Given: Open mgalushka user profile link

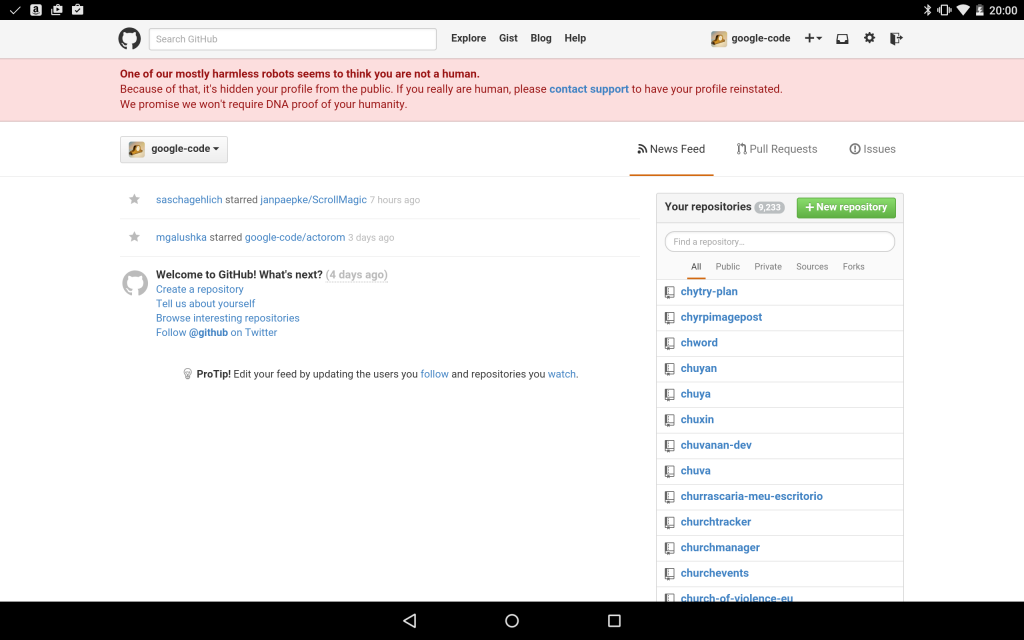Looking at the screenshot, I should pos(181,237).
